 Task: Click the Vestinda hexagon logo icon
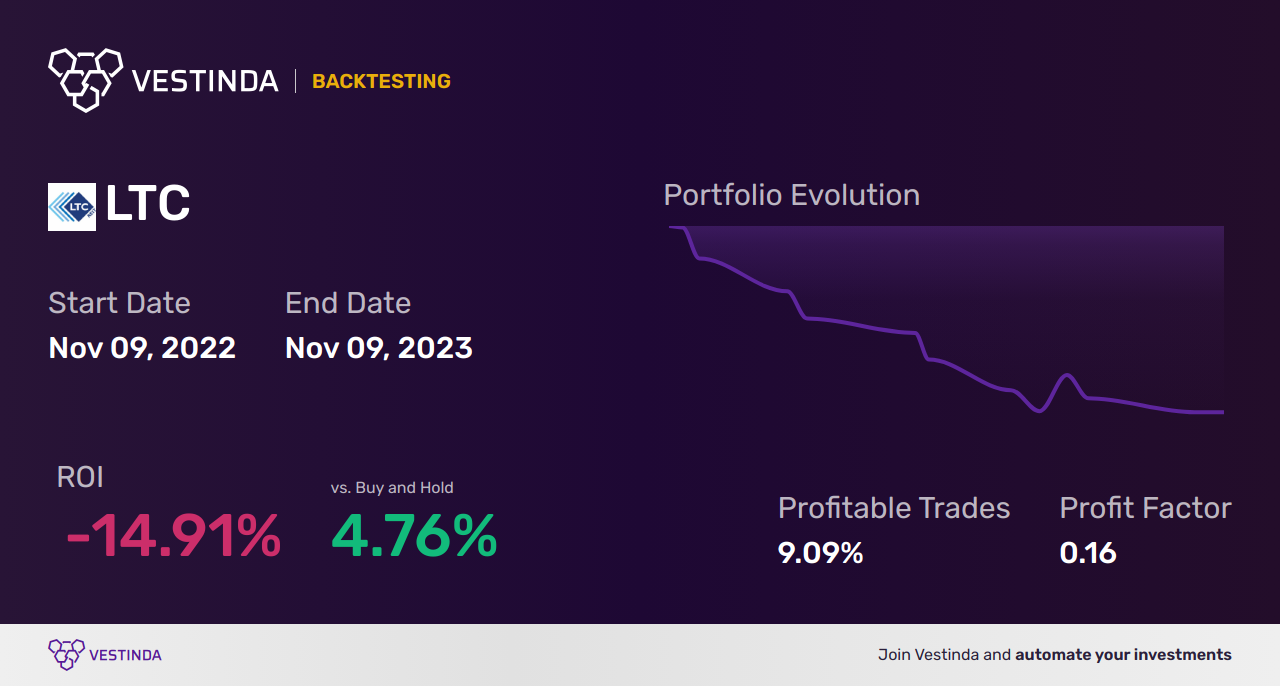(x=85, y=79)
